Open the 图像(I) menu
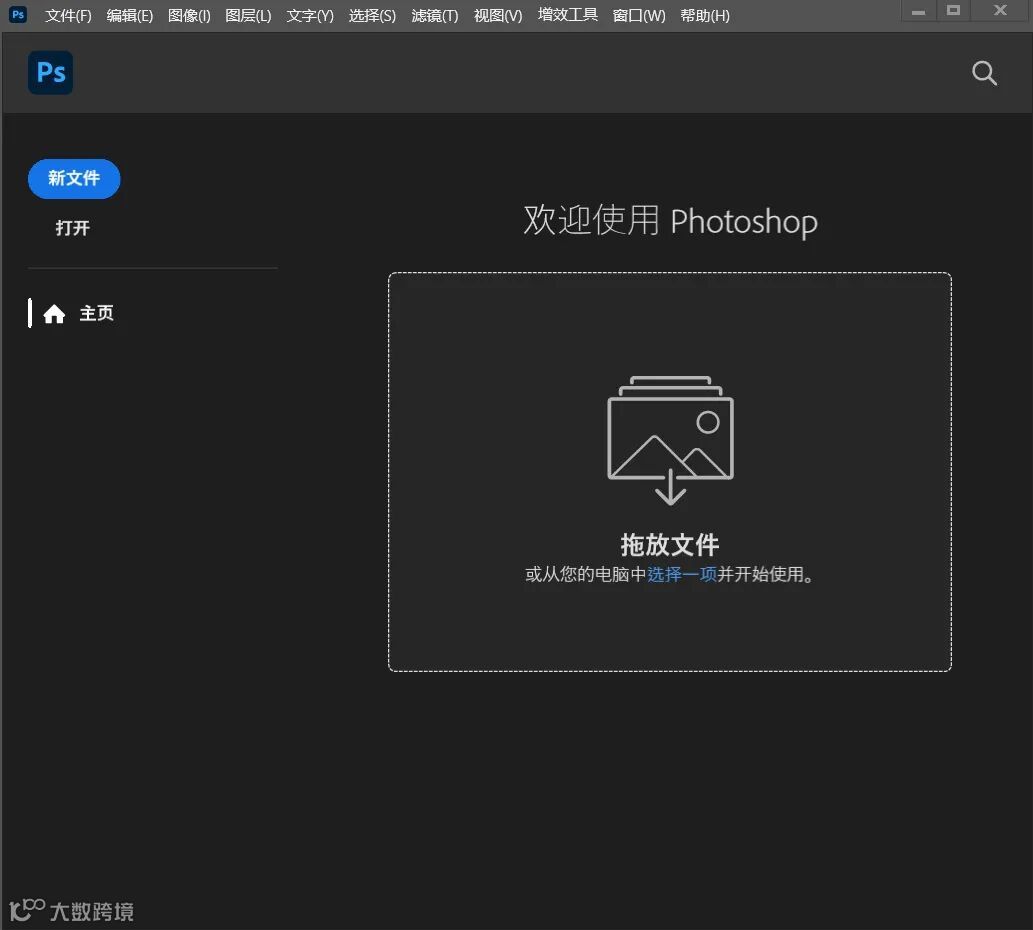 pos(189,15)
